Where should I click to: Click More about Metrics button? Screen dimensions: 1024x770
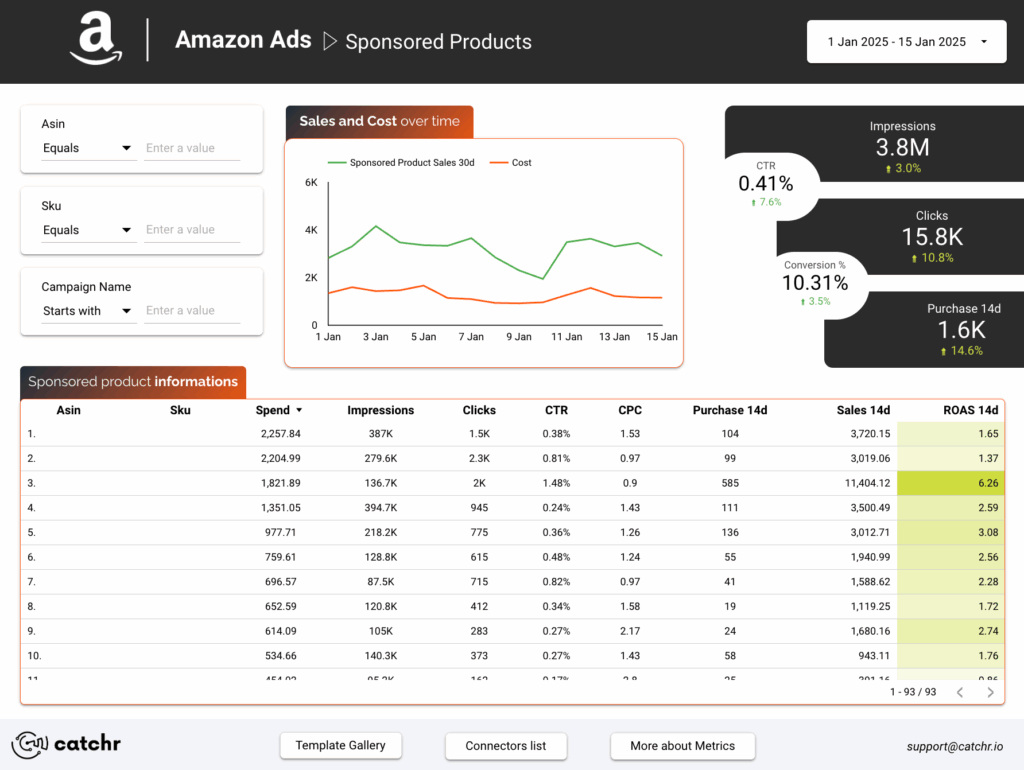click(682, 746)
